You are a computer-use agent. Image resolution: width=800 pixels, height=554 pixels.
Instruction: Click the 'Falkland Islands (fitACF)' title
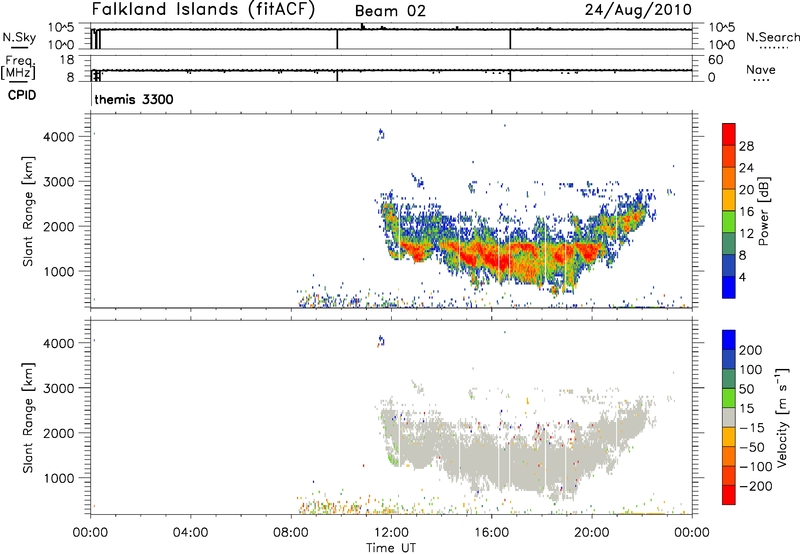pyautogui.click(x=203, y=9)
